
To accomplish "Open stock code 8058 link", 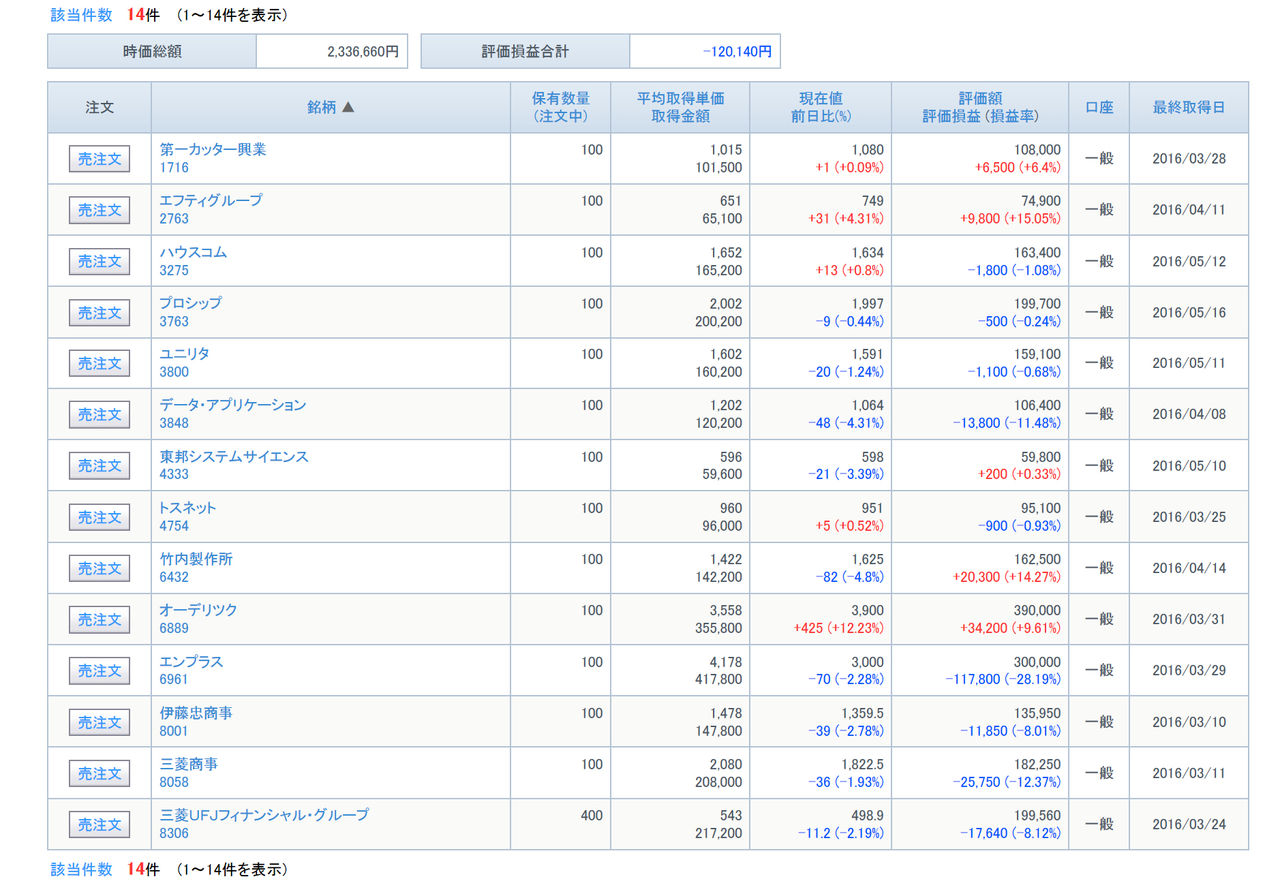I will 174,783.
